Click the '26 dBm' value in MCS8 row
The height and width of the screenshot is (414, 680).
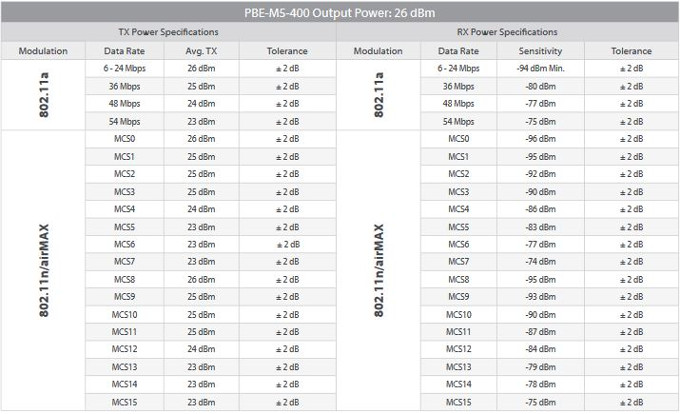point(201,280)
